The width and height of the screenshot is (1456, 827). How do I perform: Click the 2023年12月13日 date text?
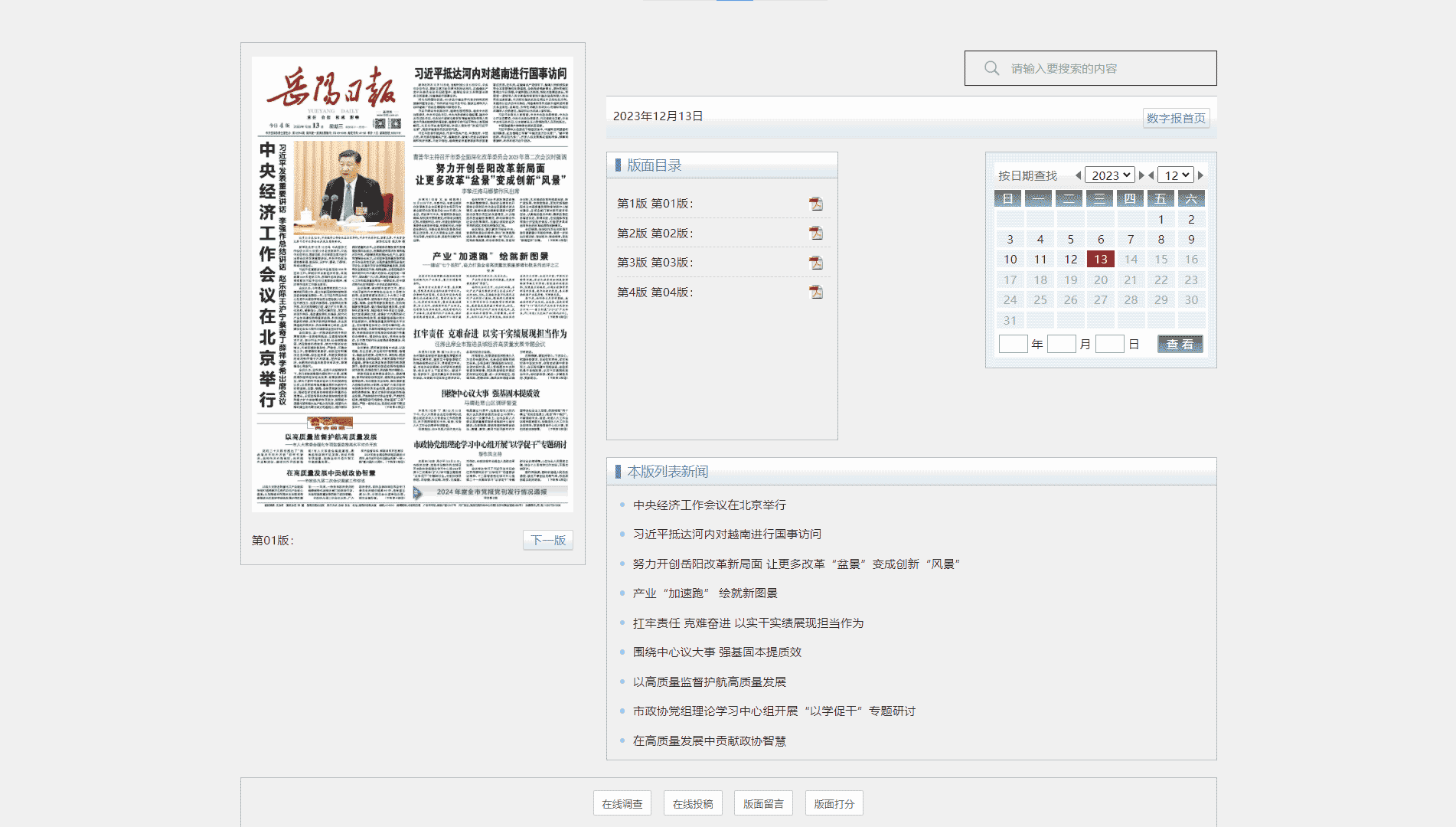point(658,116)
